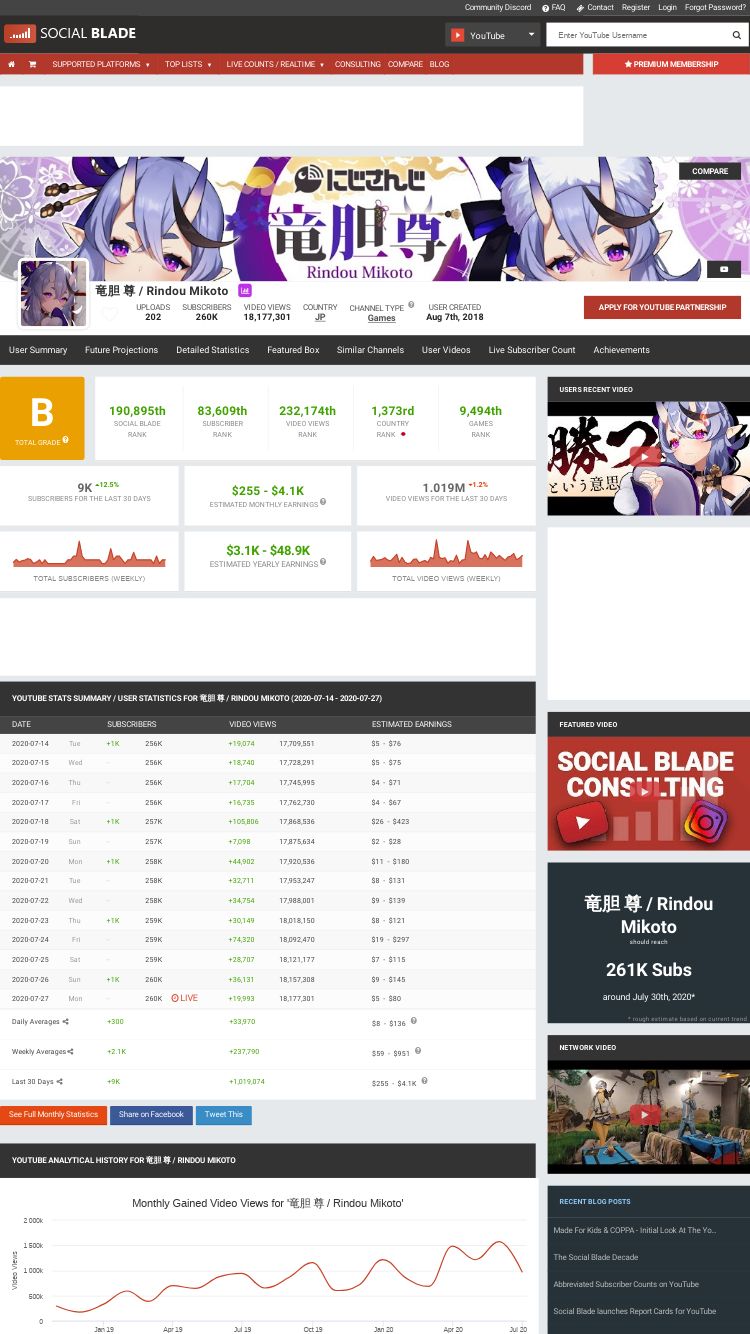Click help icon next to yearly earnings
This screenshot has width=750, height=1334.
pyautogui.click(x=323, y=562)
